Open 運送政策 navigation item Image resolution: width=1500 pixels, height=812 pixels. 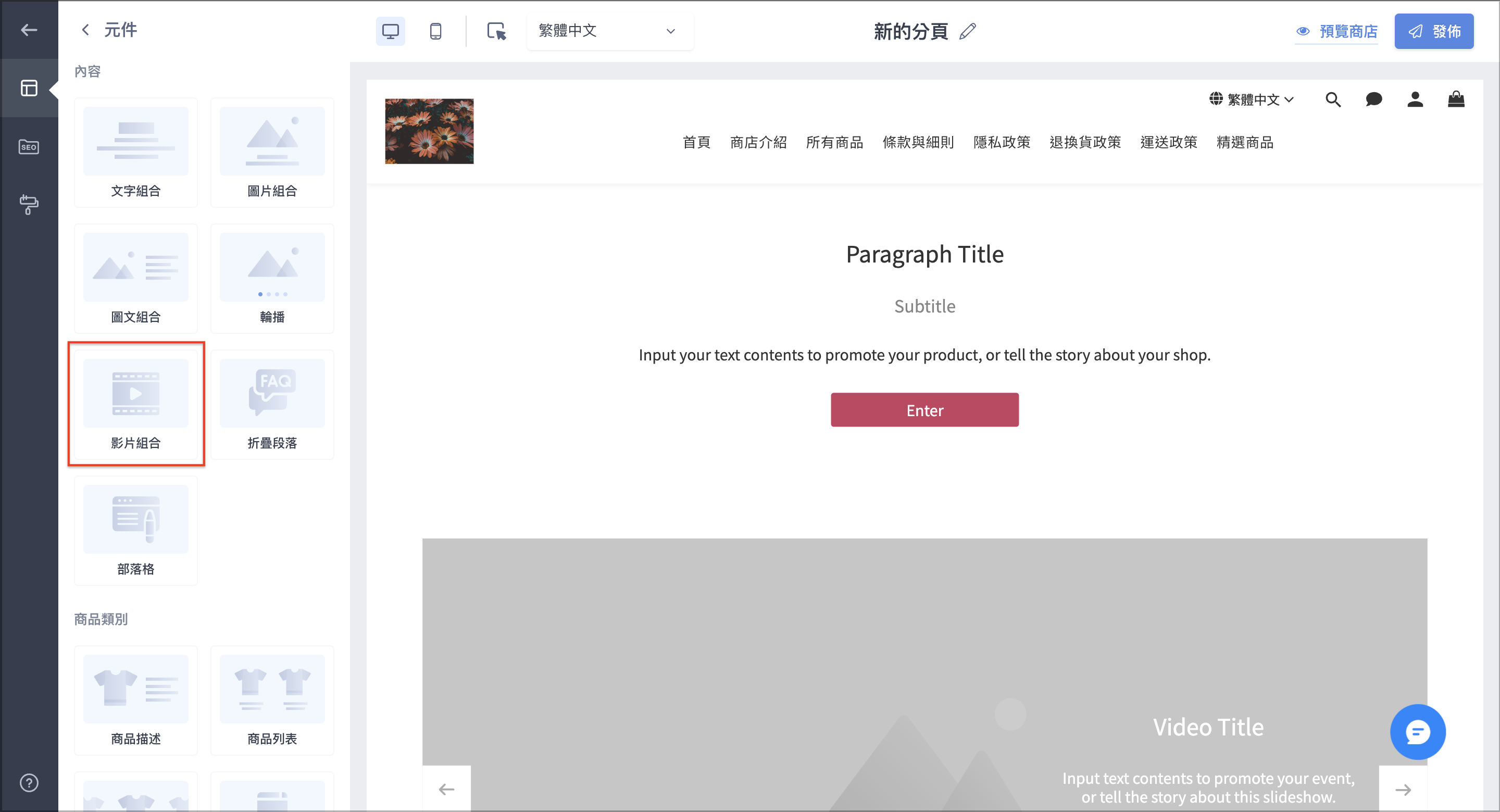(1169, 142)
